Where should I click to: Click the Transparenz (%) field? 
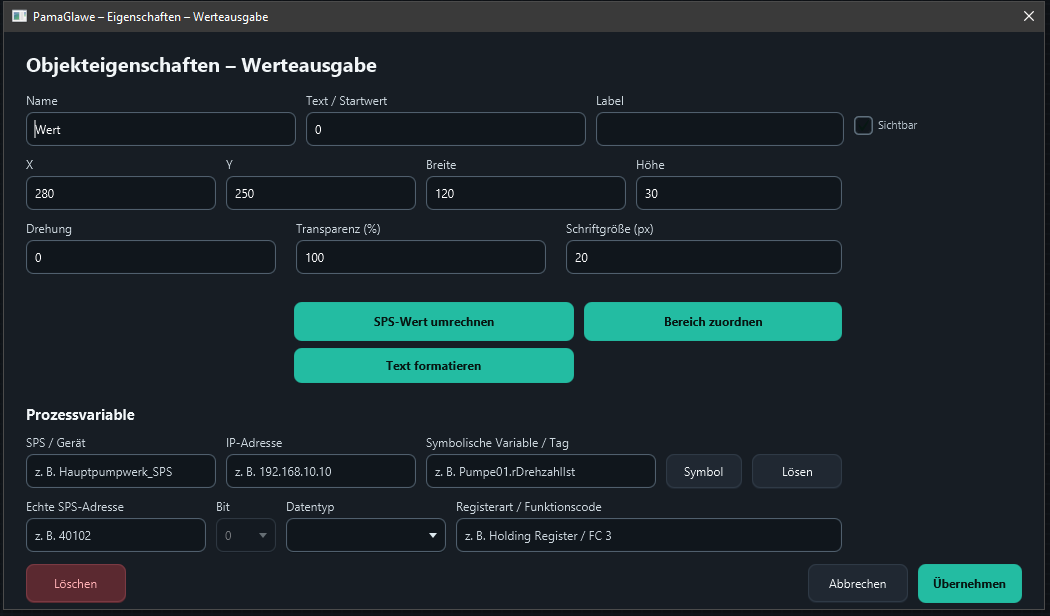click(421, 257)
